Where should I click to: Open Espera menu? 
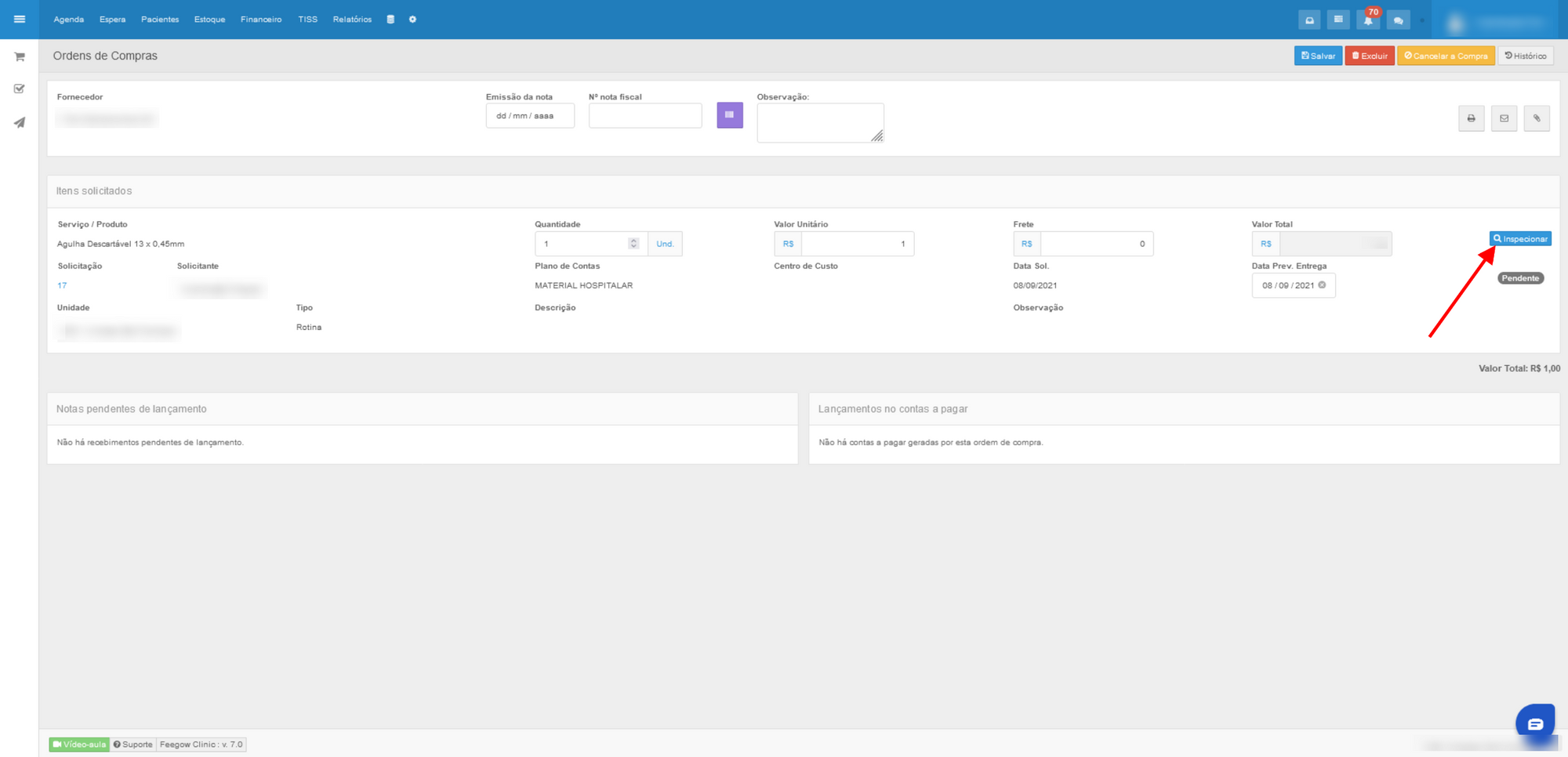click(x=112, y=20)
